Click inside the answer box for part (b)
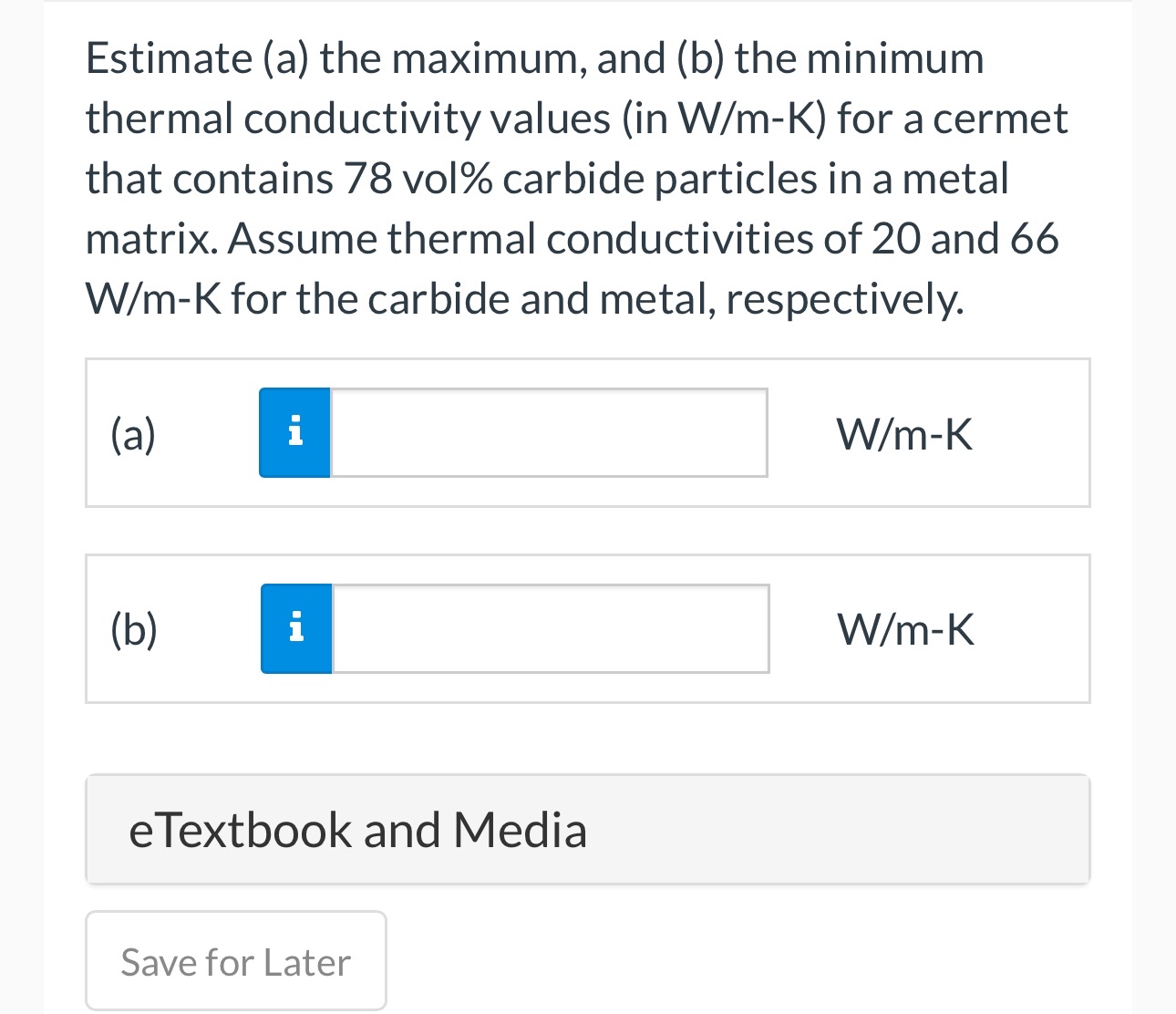The image size is (1176, 1014). pos(547,628)
